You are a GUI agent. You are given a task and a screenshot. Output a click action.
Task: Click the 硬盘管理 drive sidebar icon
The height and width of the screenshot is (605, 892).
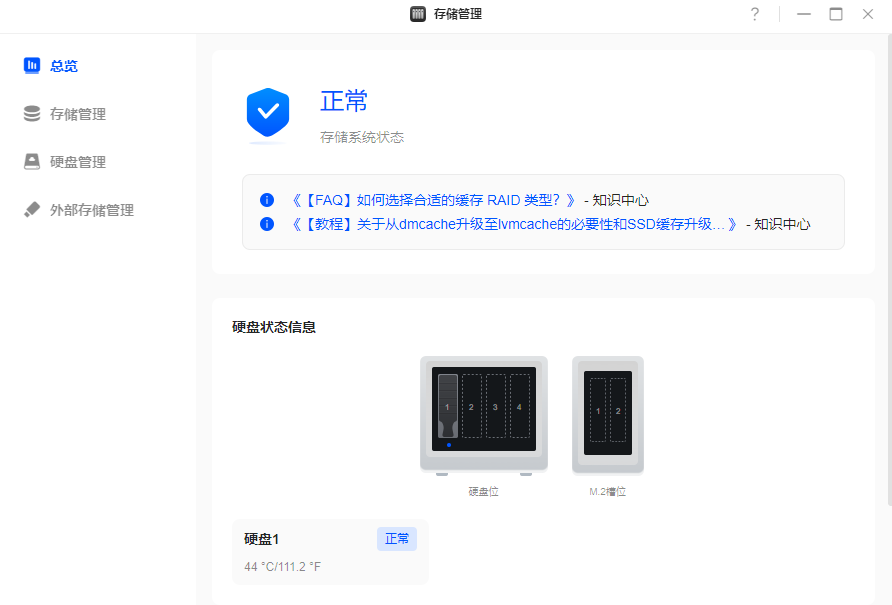pyautogui.click(x=32, y=162)
